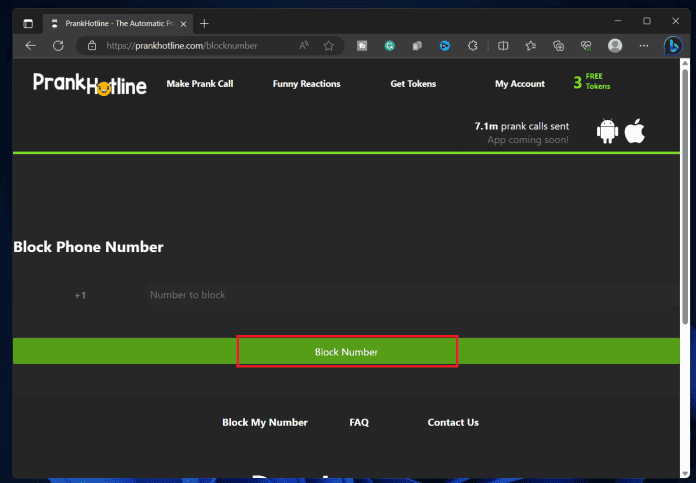Open the FAQ footer link
Viewport: 696px width, 483px height.
tap(359, 422)
